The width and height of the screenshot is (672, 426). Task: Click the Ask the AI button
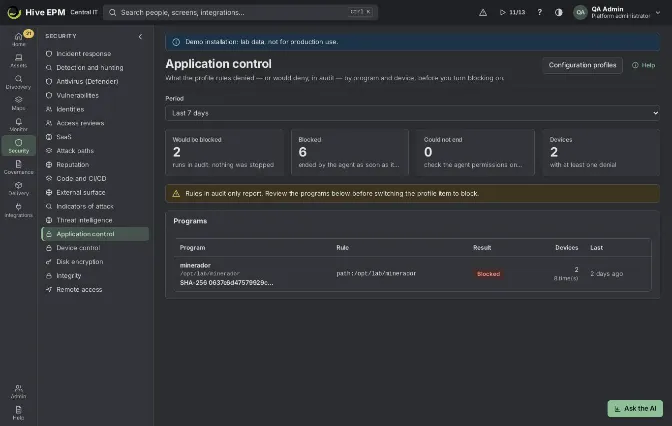(x=635, y=408)
